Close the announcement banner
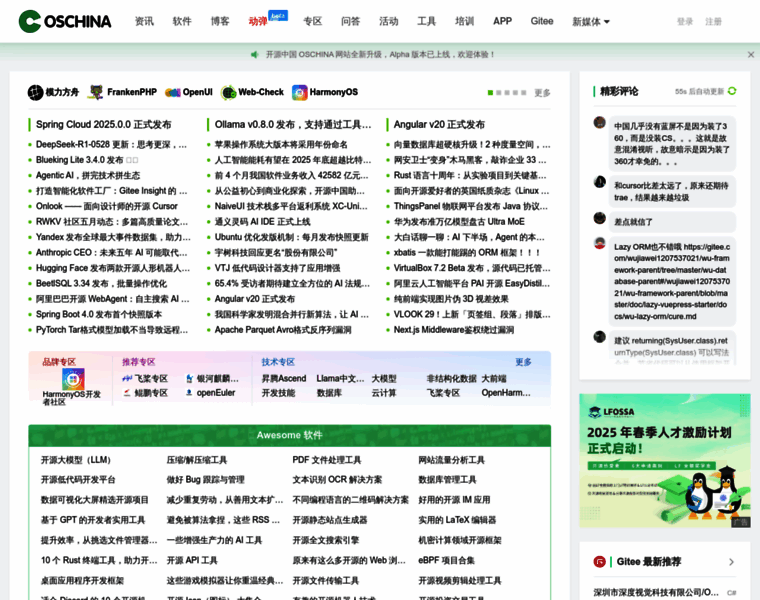Screen dimensions: 760x600 (x=751, y=55)
